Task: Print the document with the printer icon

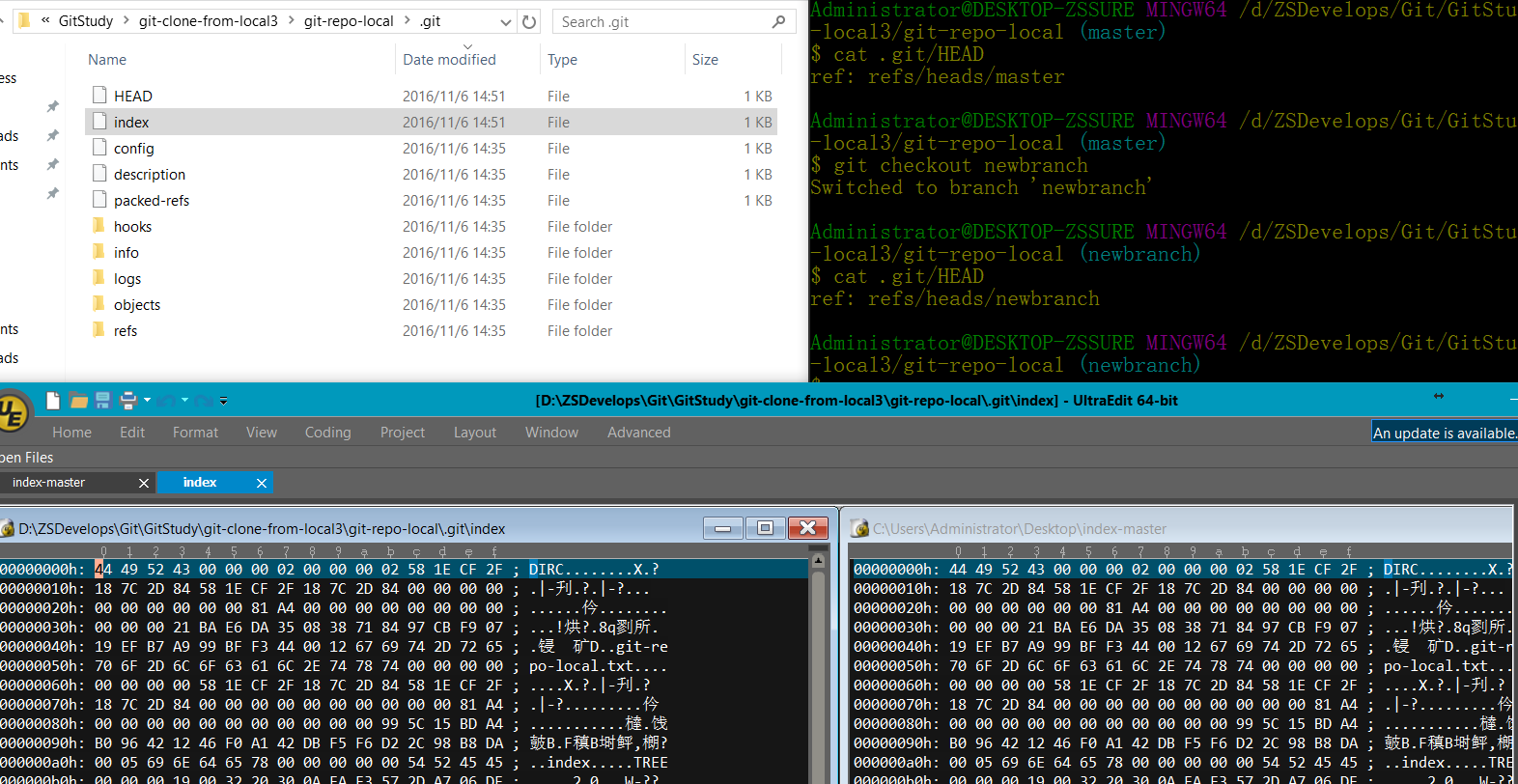Action: coord(127,401)
